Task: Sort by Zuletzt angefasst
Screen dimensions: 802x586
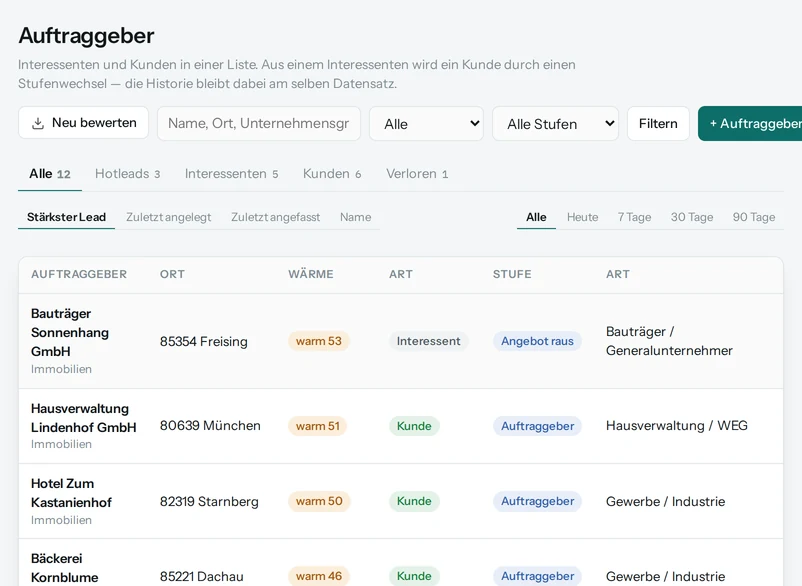Action: tap(275, 217)
